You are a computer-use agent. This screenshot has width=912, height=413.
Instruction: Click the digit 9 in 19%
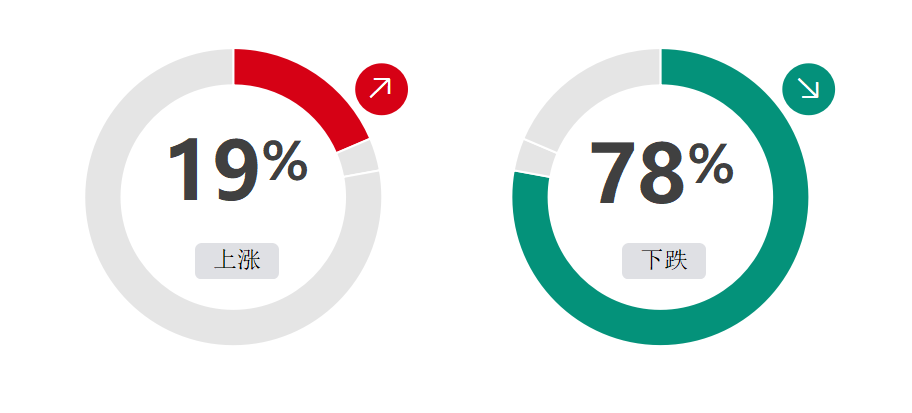(x=237, y=170)
